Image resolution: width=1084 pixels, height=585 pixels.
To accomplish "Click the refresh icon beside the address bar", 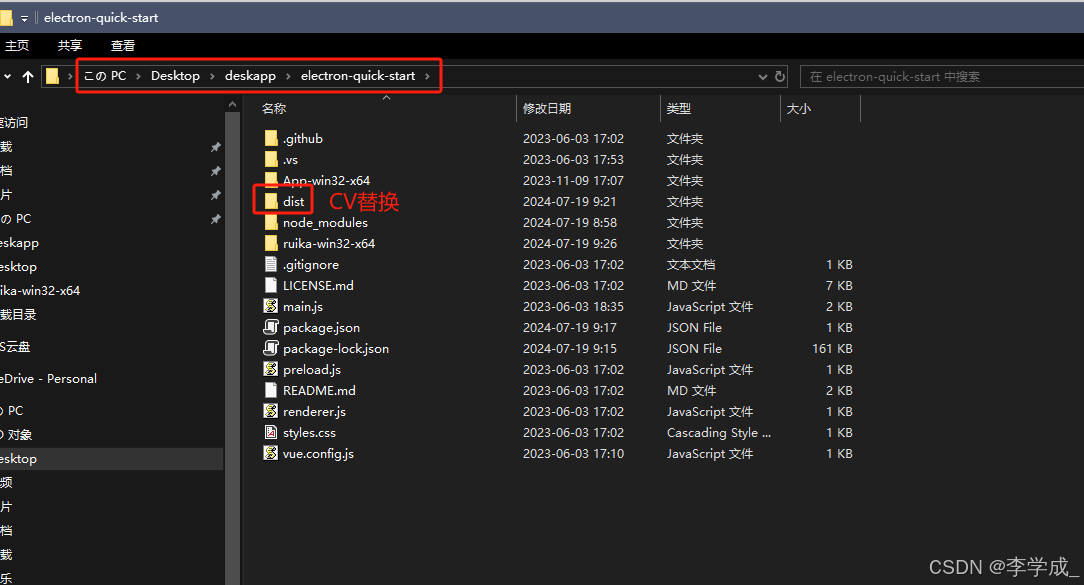I will 781,76.
